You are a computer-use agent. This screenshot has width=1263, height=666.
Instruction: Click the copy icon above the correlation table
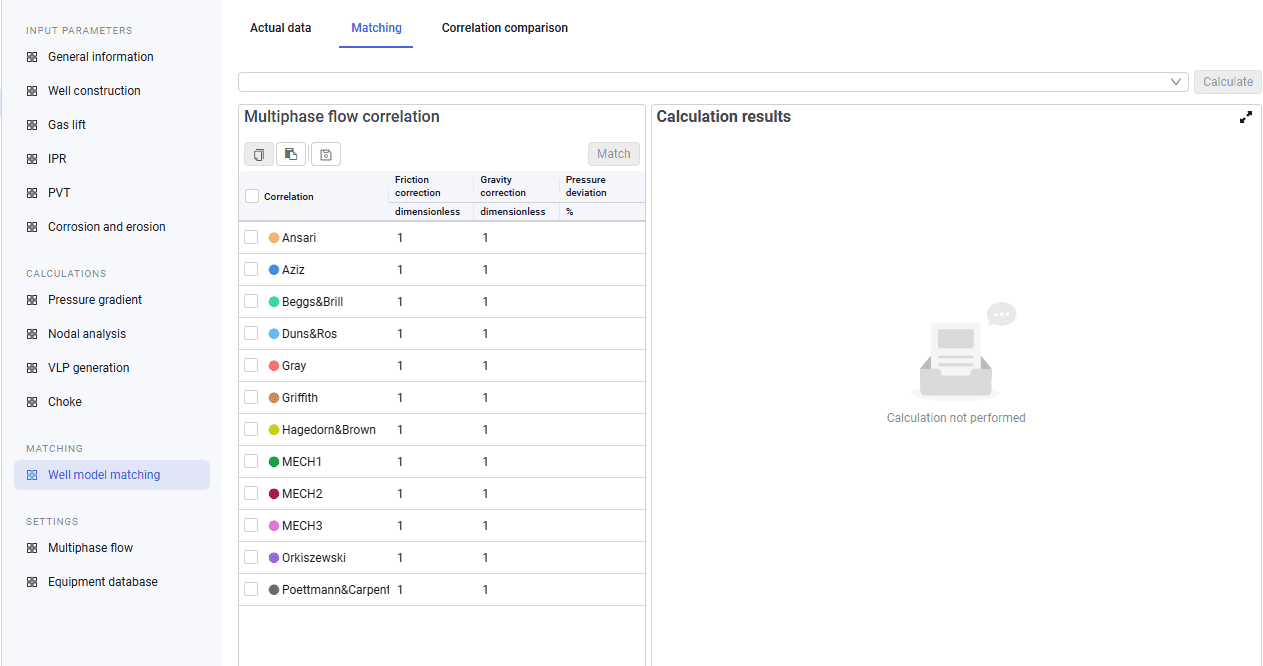[x=259, y=154]
